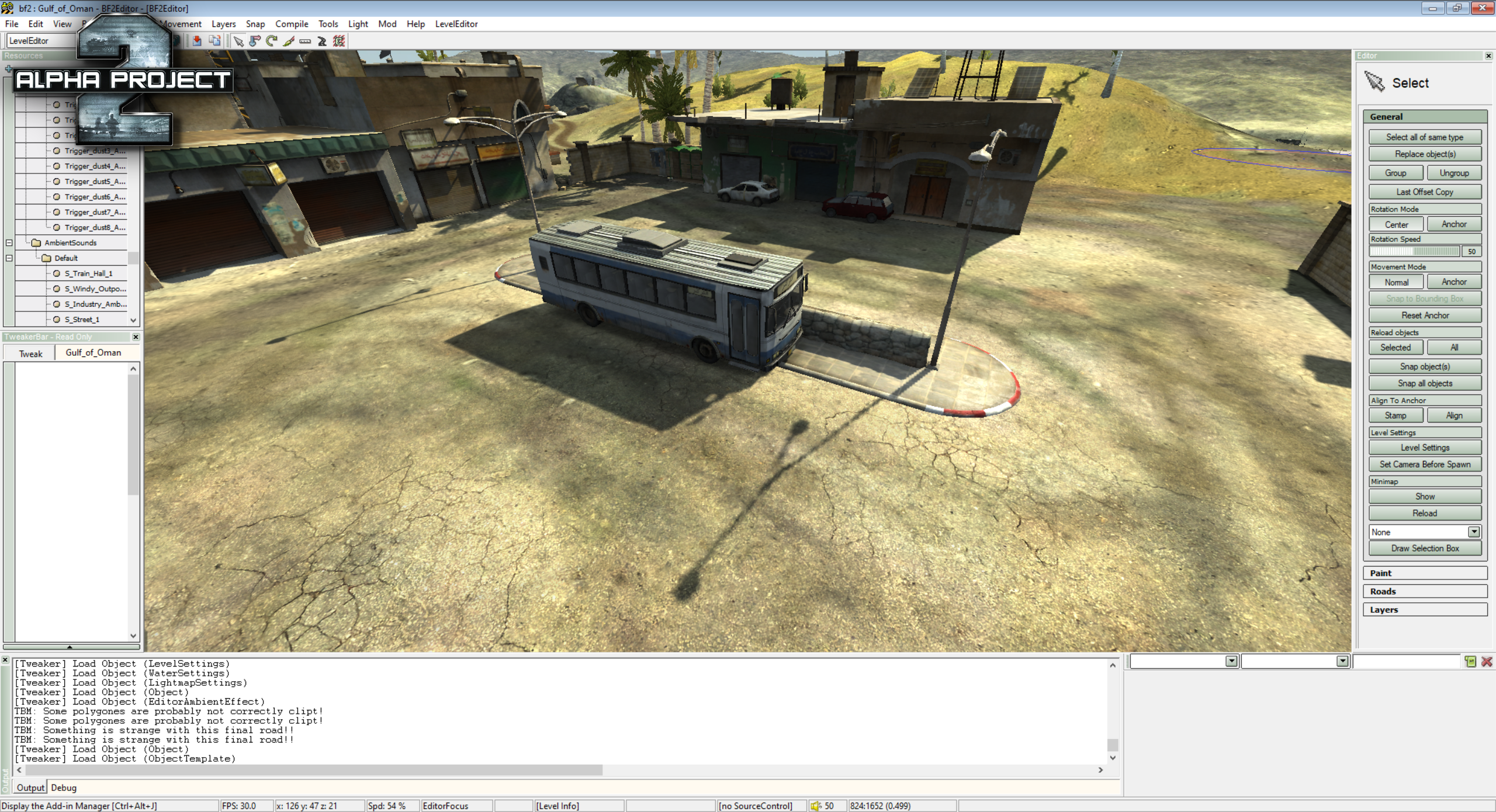Screen dimensions: 1496x812
Task: Close the Editor side panel
Action: pos(1488,56)
